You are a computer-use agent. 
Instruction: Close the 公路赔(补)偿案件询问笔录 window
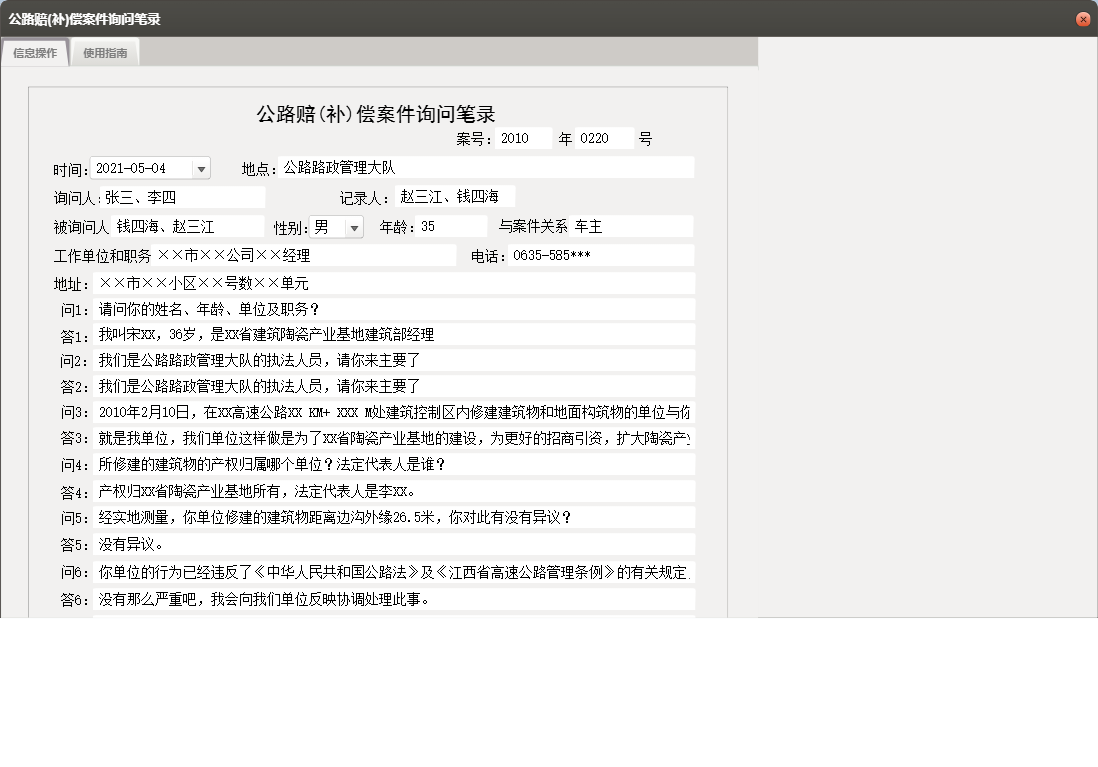1081,18
